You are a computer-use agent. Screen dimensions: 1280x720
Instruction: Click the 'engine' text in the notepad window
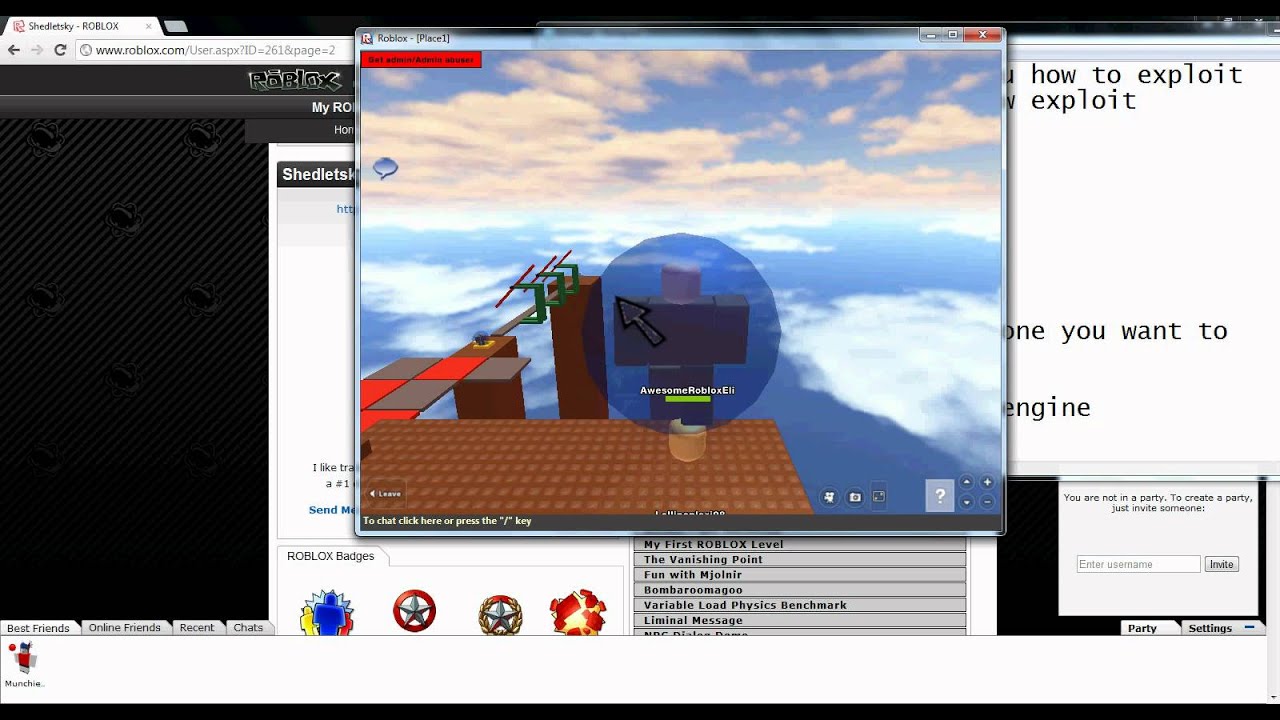(x=1046, y=408)
